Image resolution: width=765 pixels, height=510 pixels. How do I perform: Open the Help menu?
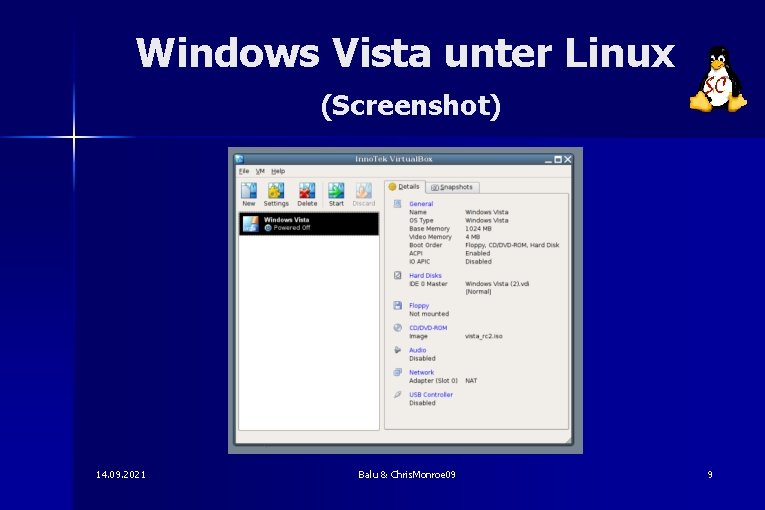[x=278, y=171]
